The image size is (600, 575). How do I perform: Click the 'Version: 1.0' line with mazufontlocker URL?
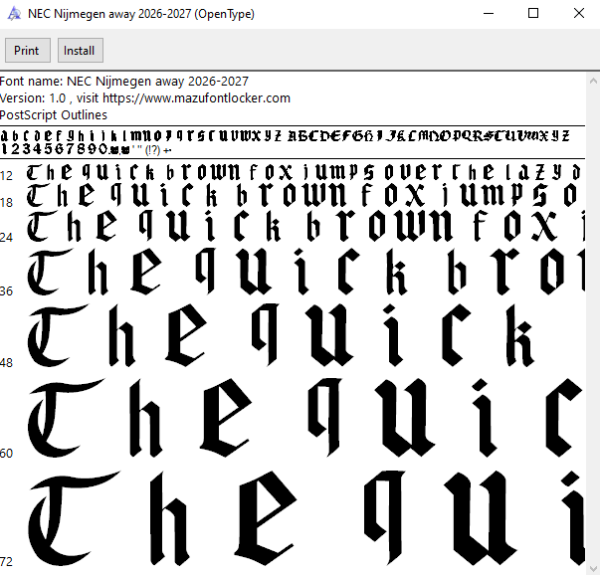click(145, 98)
